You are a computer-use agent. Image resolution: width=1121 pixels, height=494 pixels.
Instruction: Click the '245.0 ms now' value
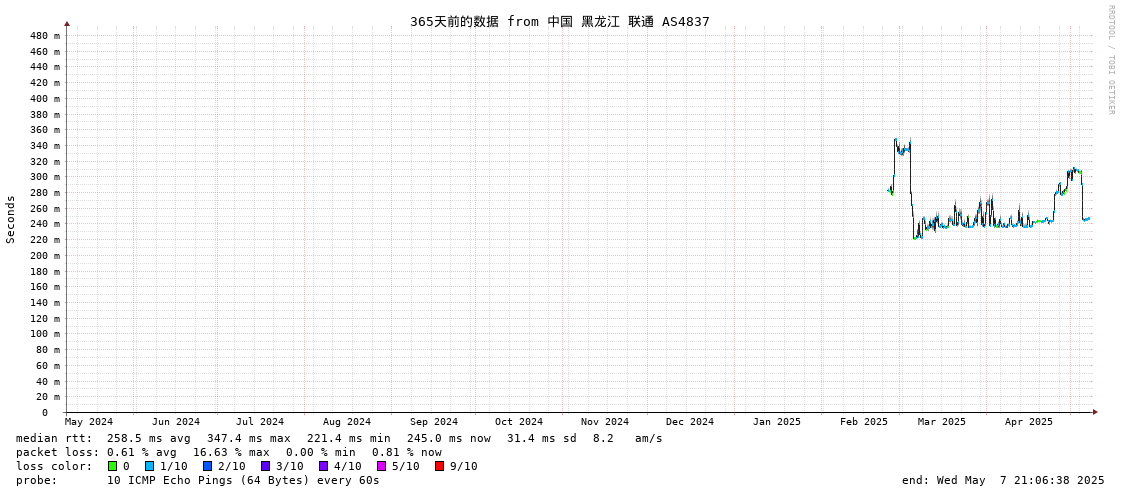click(449, 438)
